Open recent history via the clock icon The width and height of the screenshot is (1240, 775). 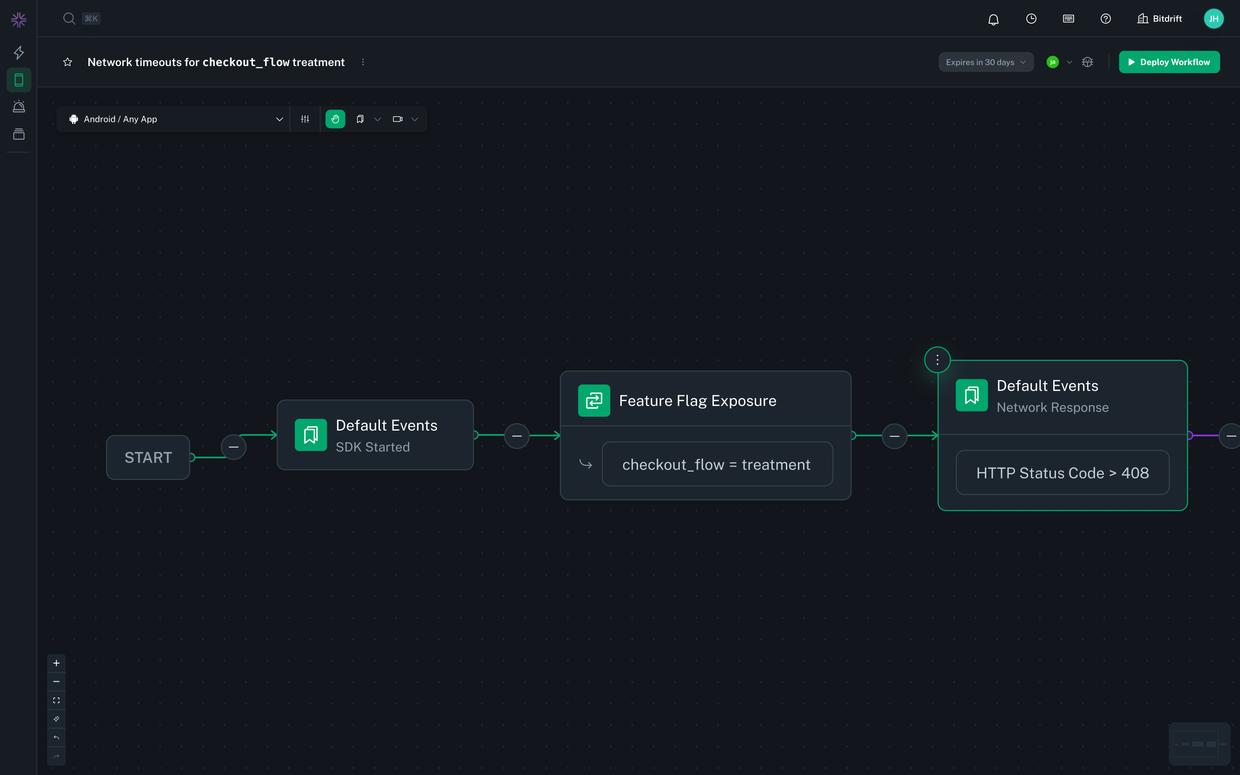[x=1030, y=18]
